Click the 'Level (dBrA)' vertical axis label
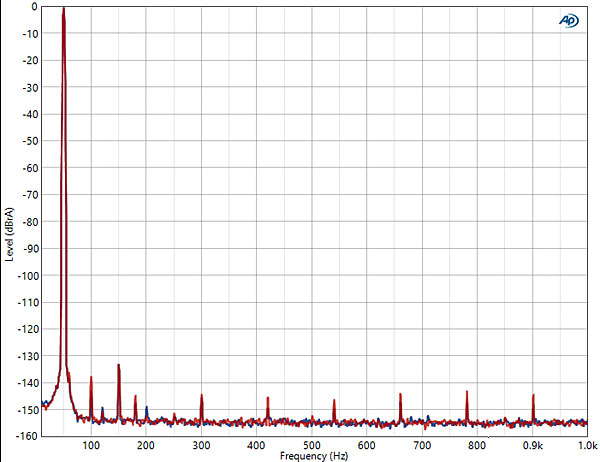600x462 pixels. click(x=9, y=235)
